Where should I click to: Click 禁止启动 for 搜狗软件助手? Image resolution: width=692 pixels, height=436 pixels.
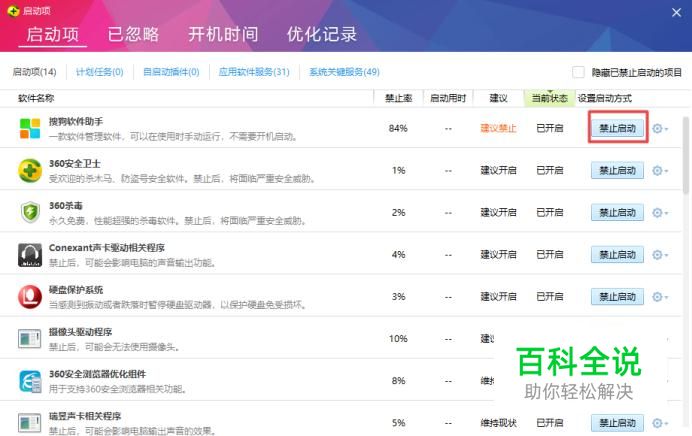click(617, 128)
